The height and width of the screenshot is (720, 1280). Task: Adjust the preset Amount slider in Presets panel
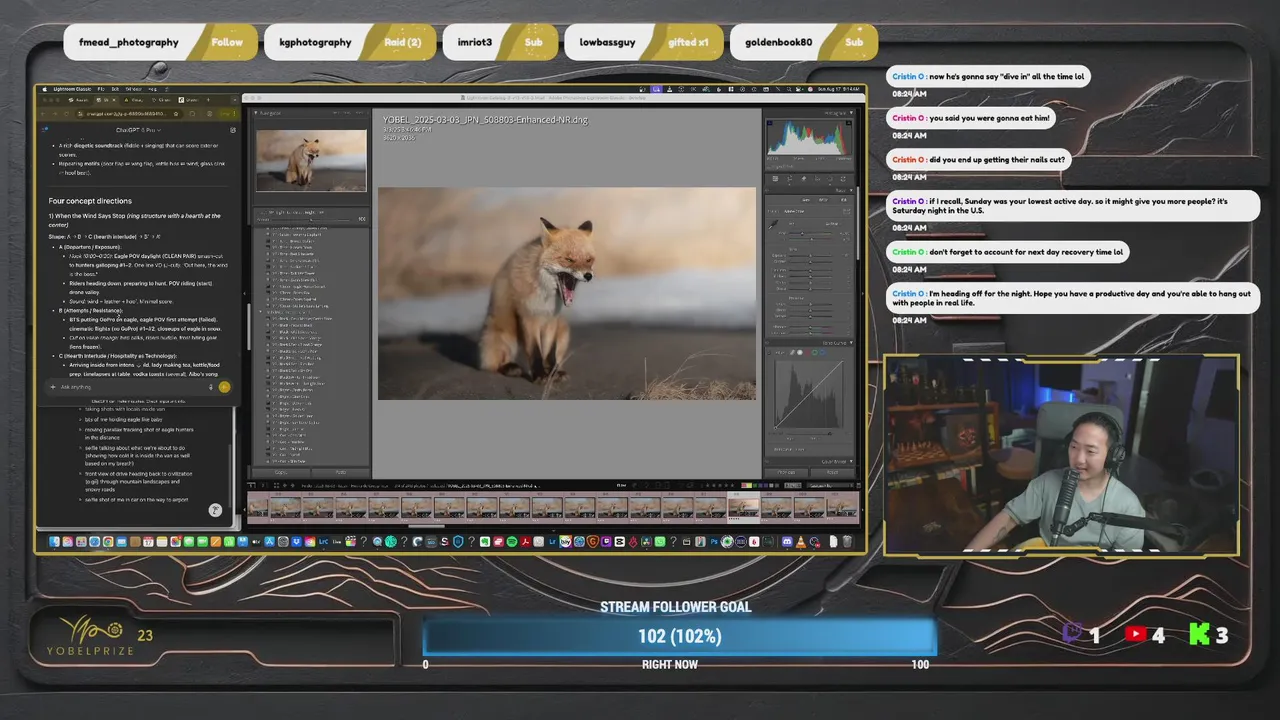click(310, 219)
